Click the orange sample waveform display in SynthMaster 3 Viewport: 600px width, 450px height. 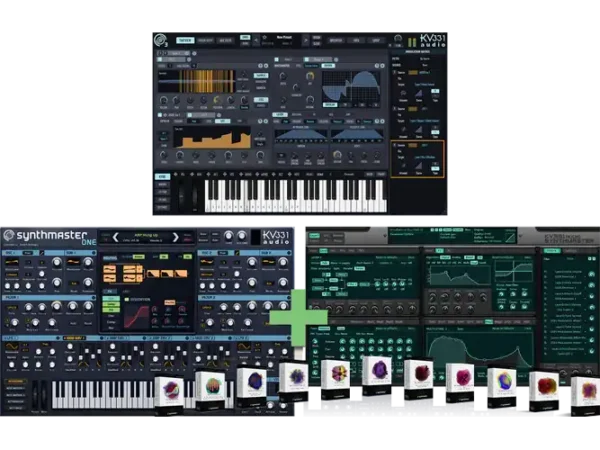(x=196, y=81)
